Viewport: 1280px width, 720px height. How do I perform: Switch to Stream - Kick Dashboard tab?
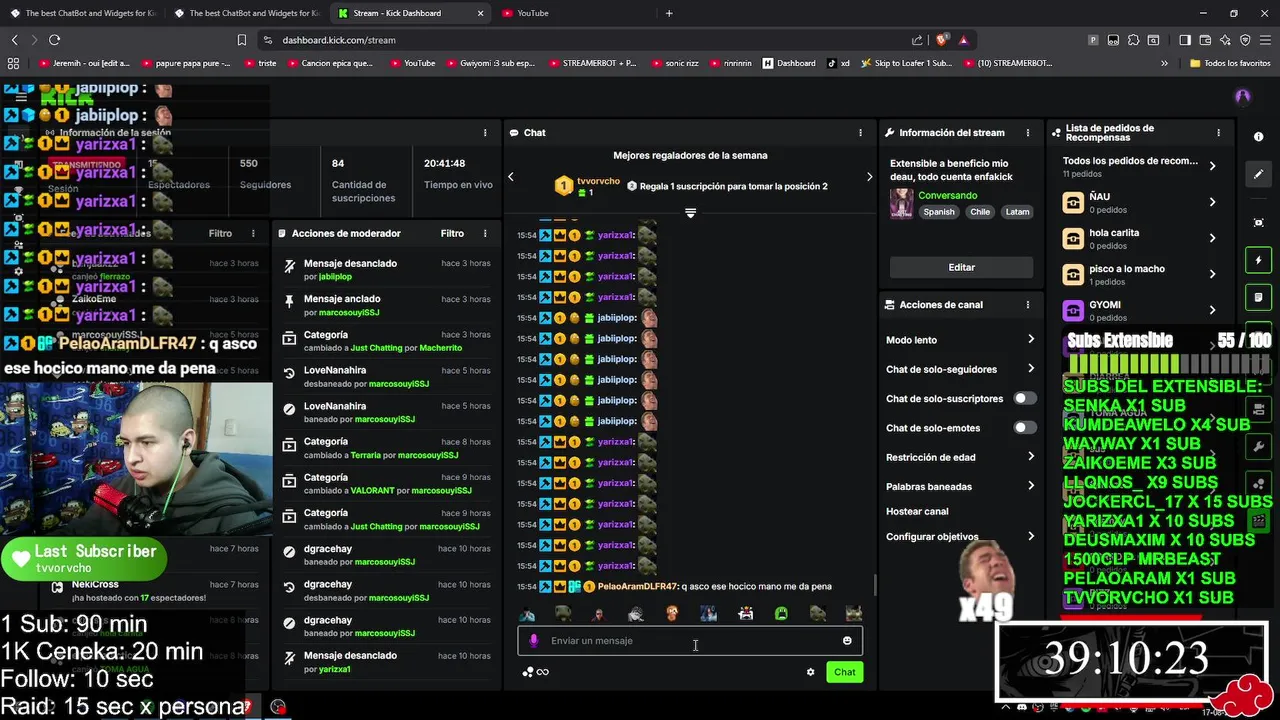pos(409,13)
